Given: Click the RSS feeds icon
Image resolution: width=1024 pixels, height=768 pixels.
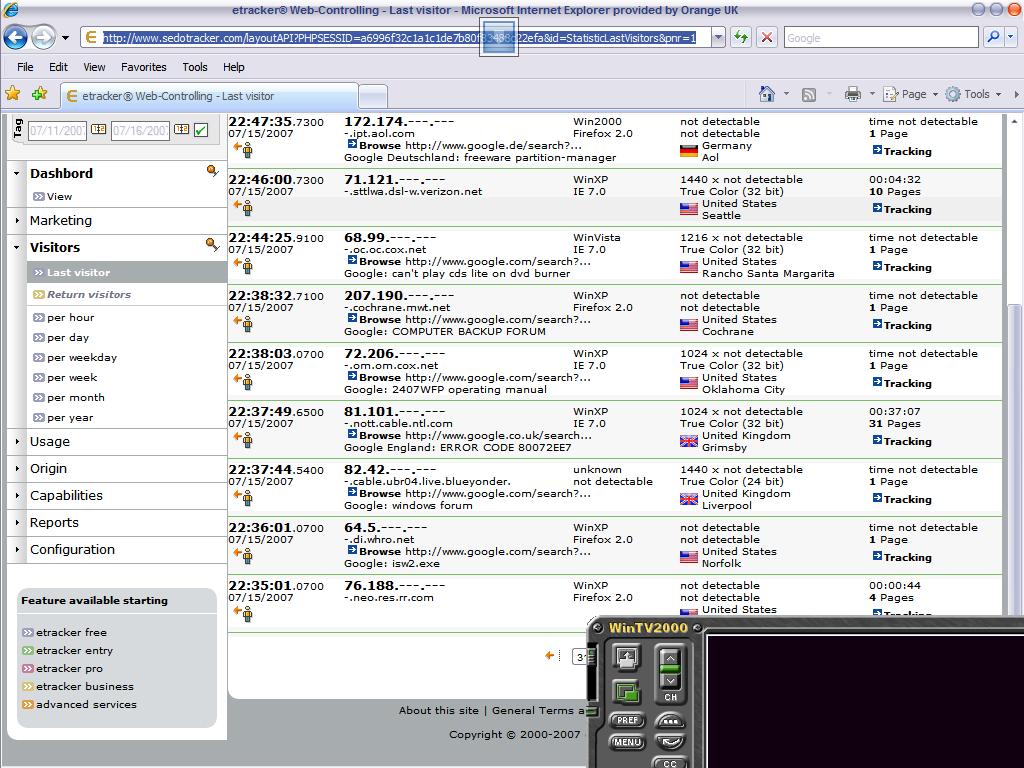Looking at the screenshot, I should [x=808, y=95].
